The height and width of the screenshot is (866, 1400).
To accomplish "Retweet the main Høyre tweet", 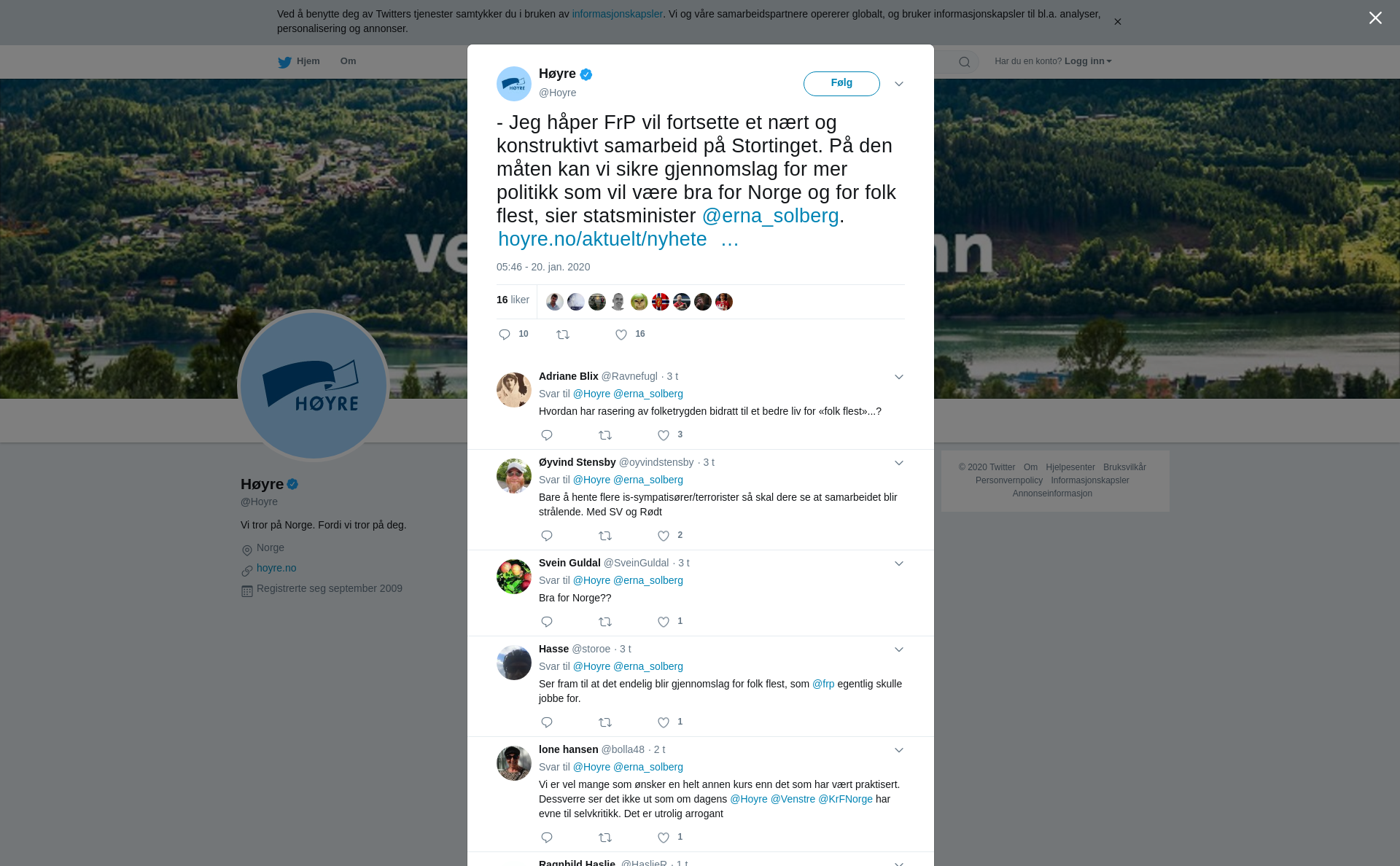I will pyautogui.click(x=563, y=335).
